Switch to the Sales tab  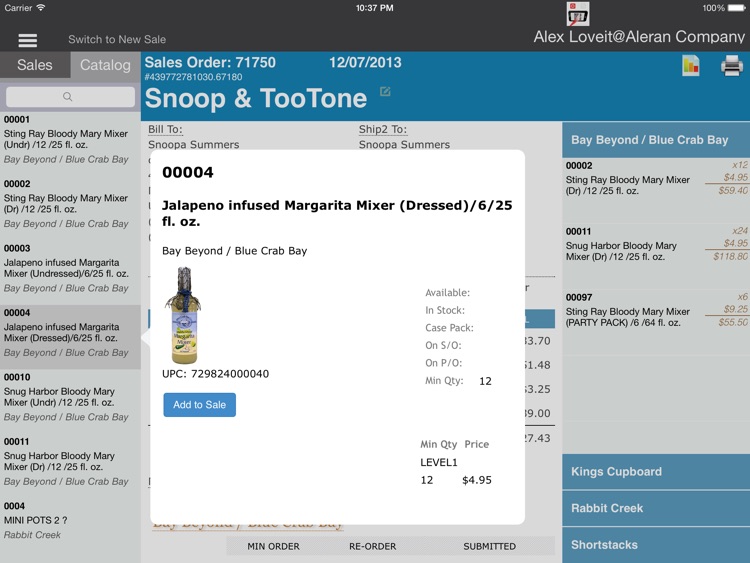(x=35, y=65)
